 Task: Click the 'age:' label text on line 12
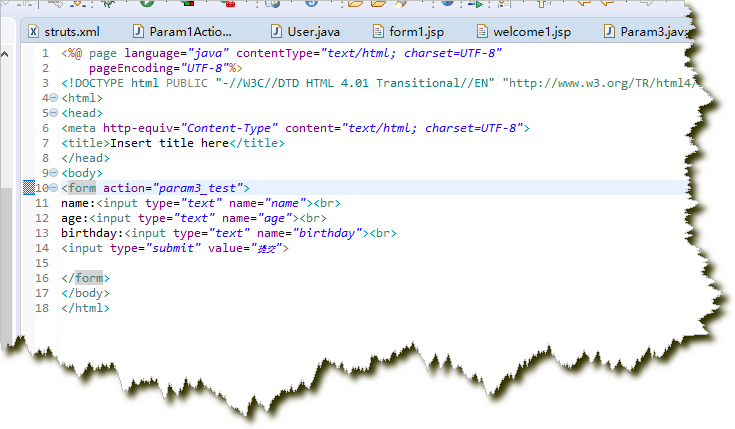[x=75, y=218]
